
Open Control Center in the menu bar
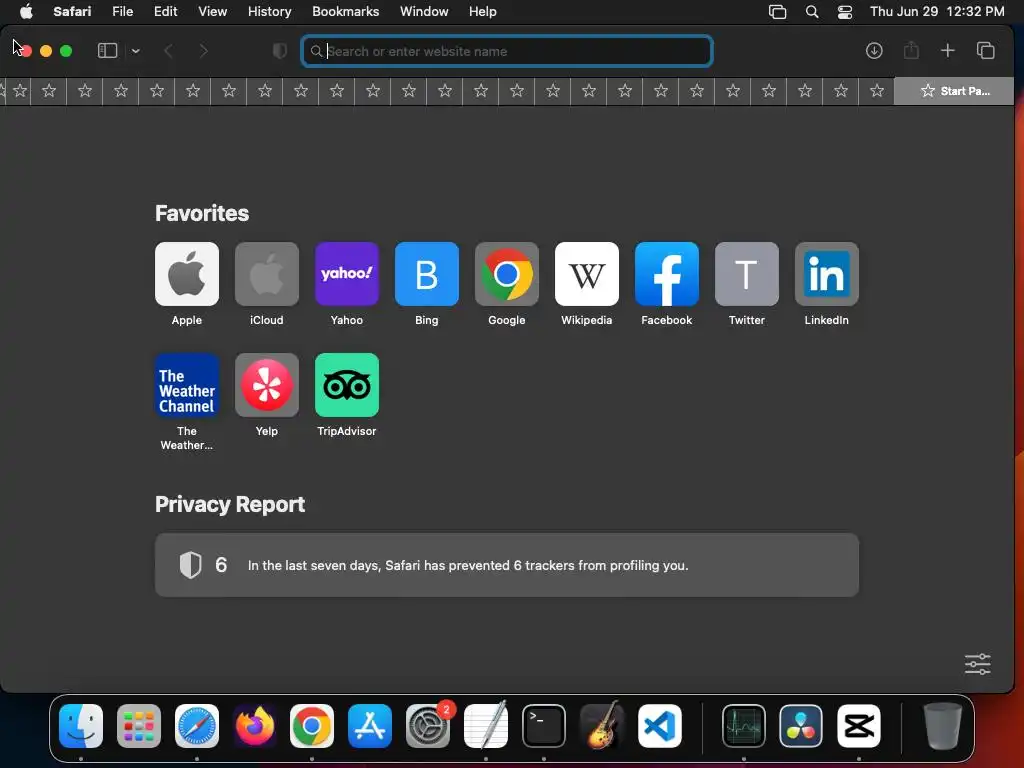844,12
